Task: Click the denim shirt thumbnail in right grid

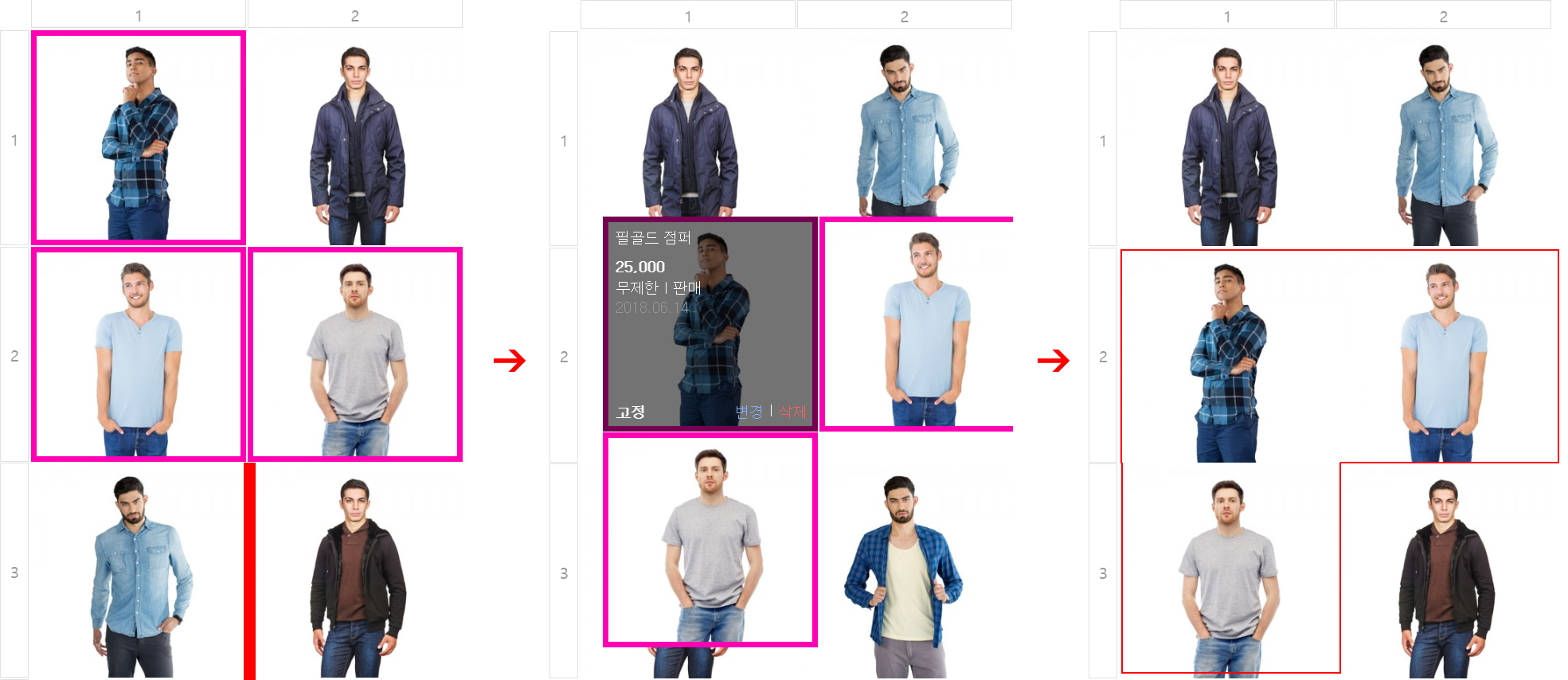Action: (1444, 139)
